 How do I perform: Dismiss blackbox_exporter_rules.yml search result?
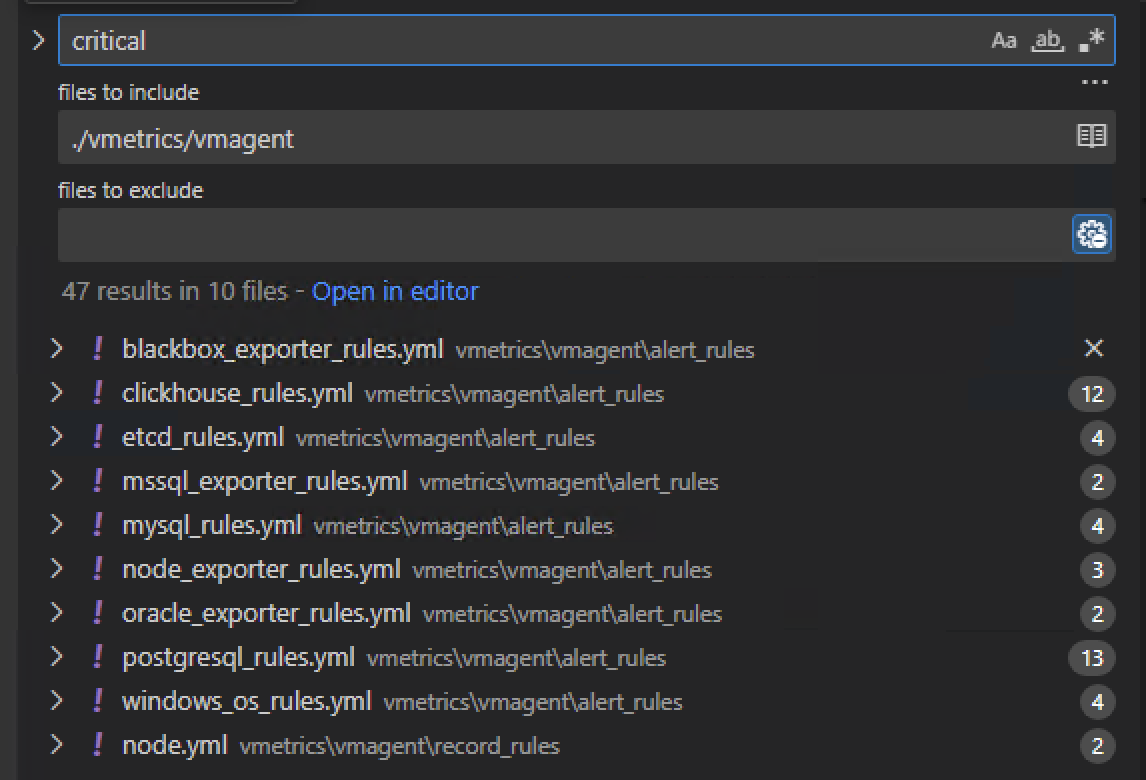point(1094,348)
